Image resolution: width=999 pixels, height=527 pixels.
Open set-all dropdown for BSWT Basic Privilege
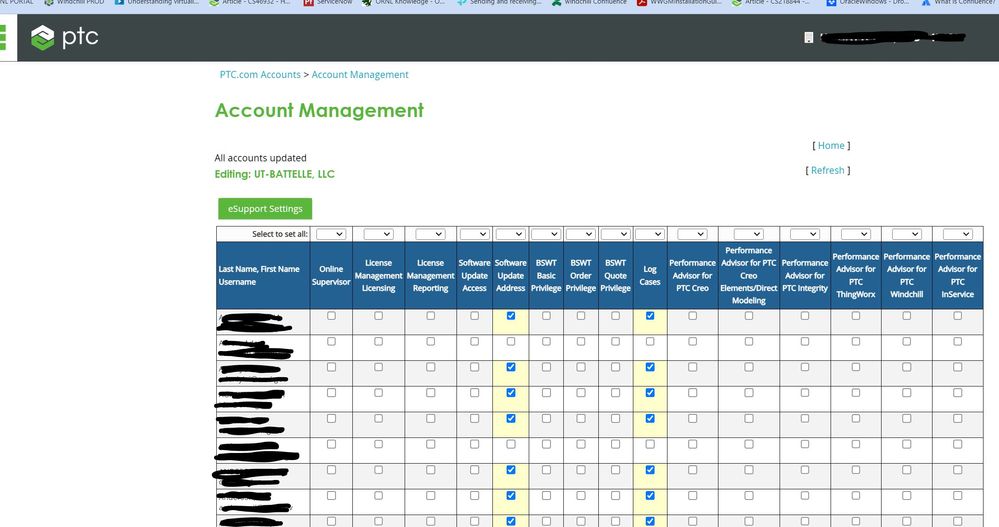click(x=546, y=234)
